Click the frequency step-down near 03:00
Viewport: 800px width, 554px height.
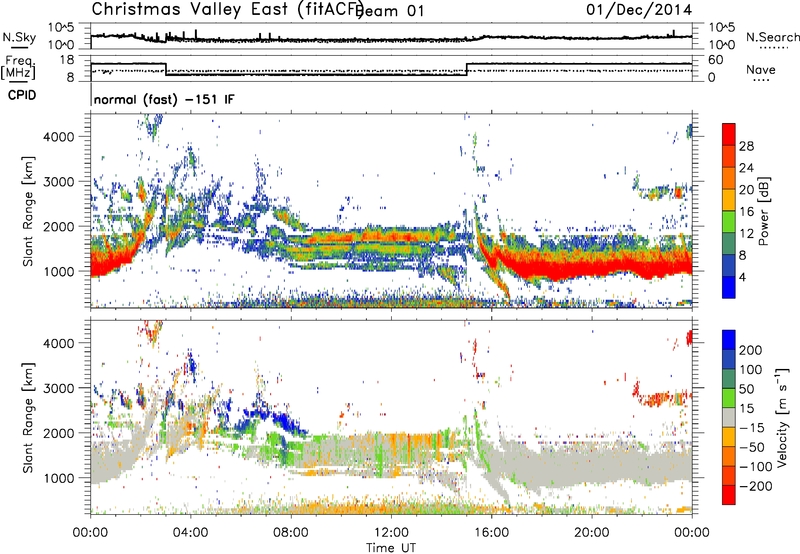point(166,69)
